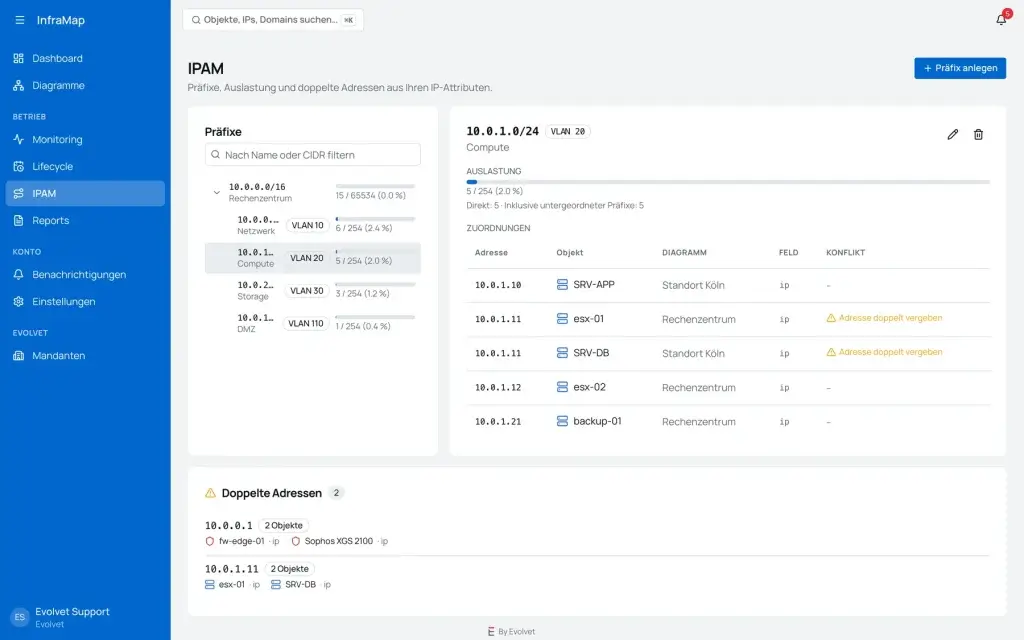The image size is (1024, 640).
Task: Click the KONFLIKT column header
Action: (845, 253)
